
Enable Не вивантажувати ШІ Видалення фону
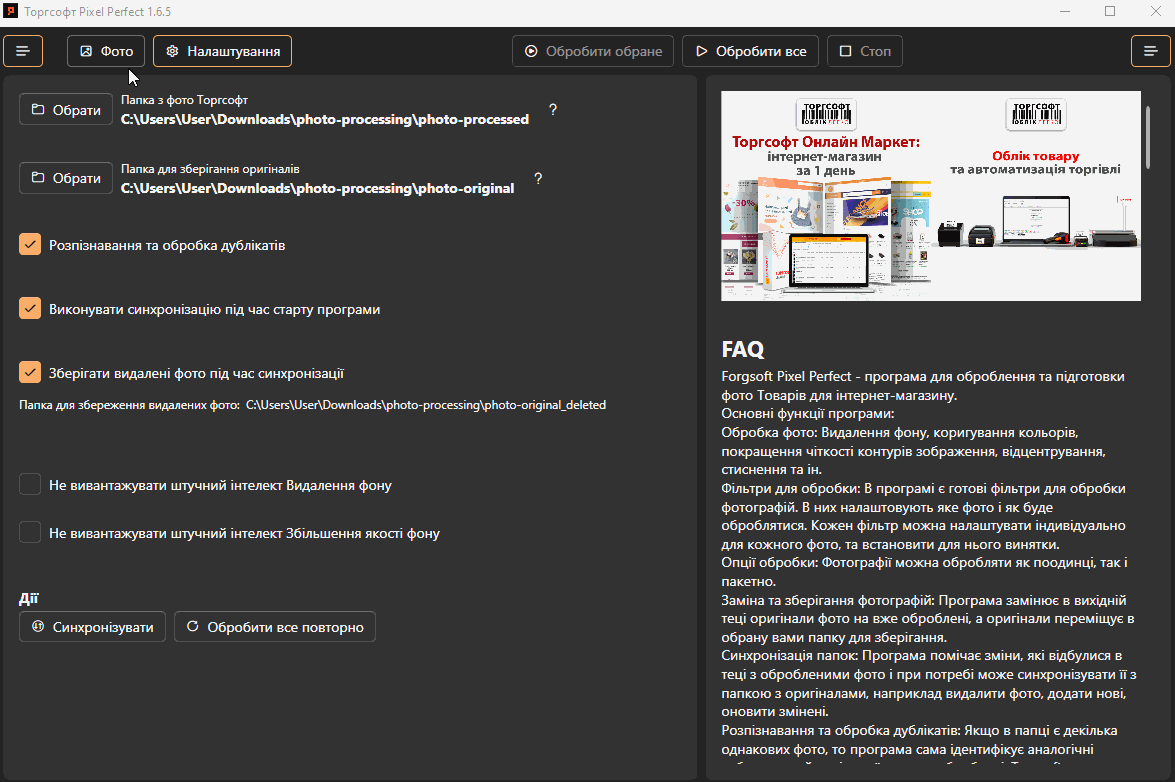30,485
